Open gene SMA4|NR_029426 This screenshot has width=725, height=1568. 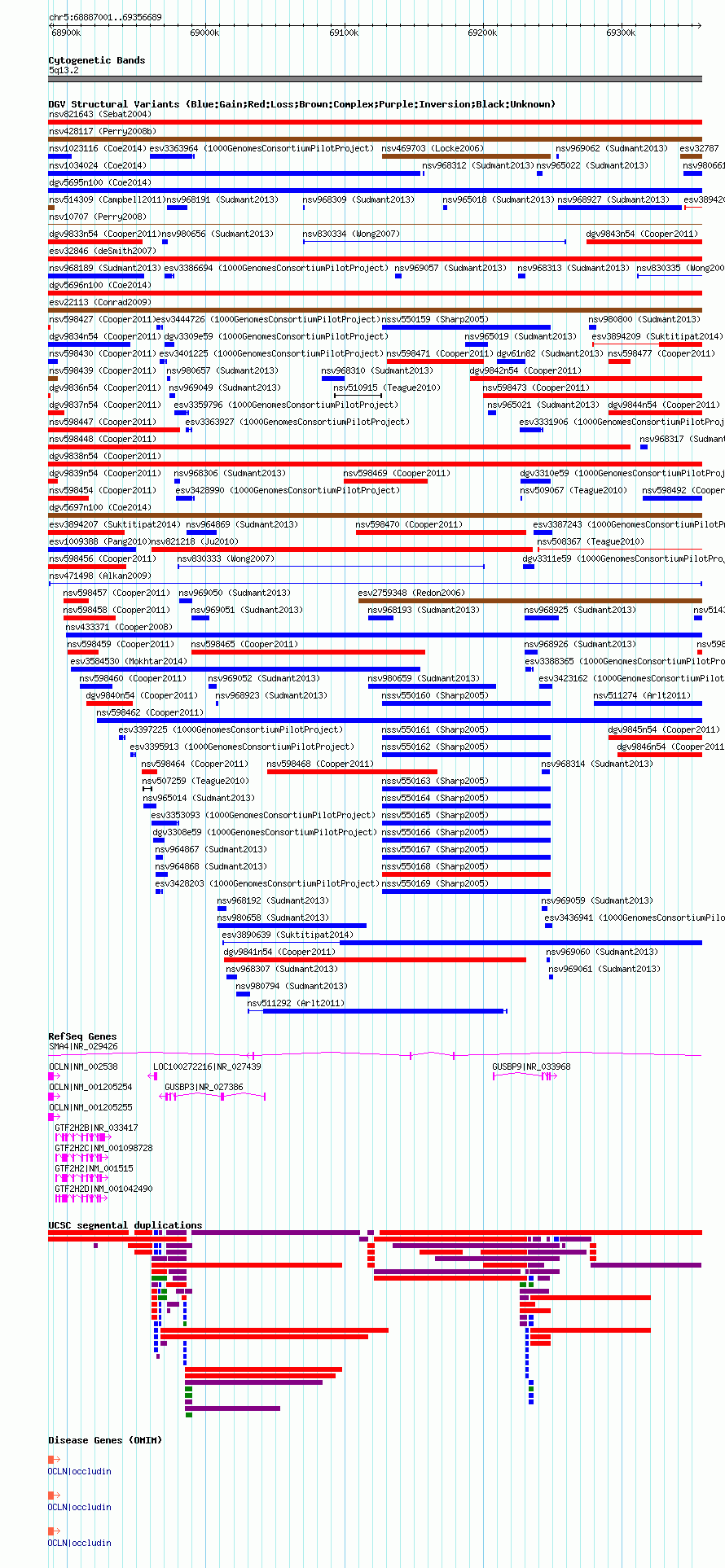[83, 1046]
